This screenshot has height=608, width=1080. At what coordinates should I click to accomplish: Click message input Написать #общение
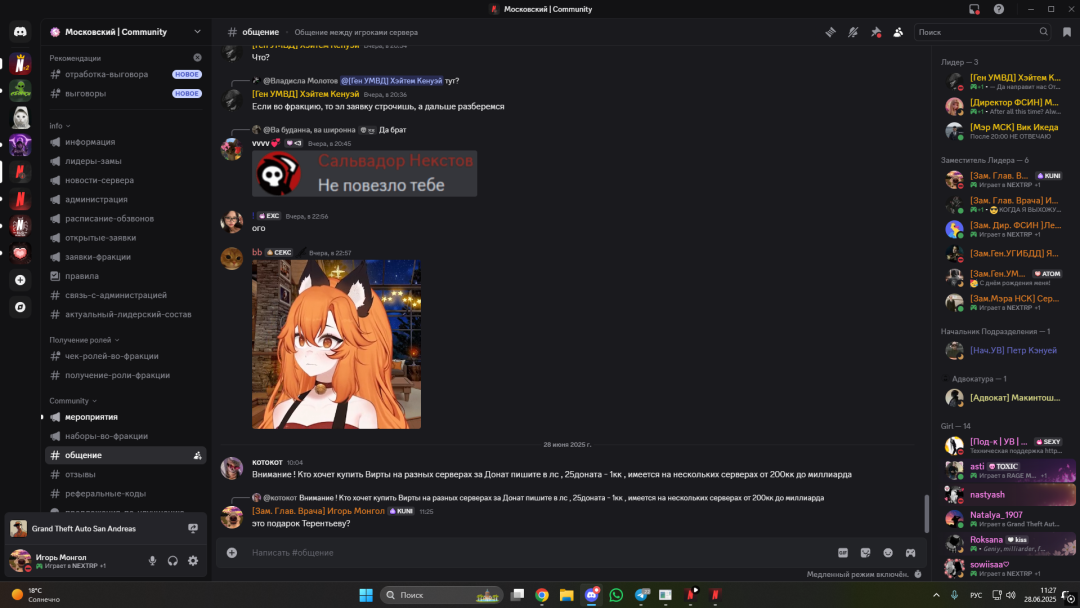tap(537, 553)
